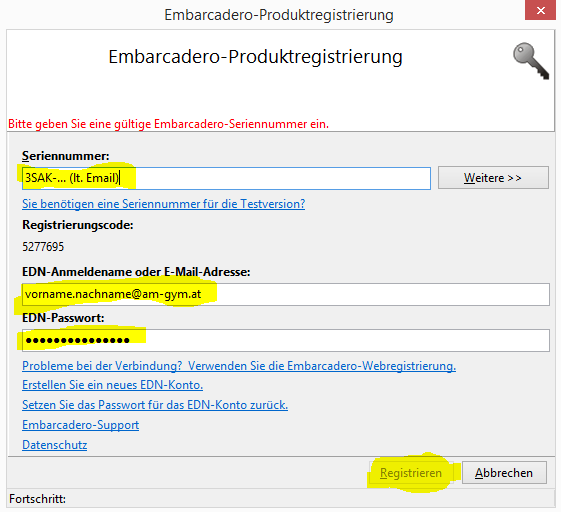Open the Embarcadero-Support link
Image resolution: width=561 pixels, height=512 pixels.
[x=81, y=425]
